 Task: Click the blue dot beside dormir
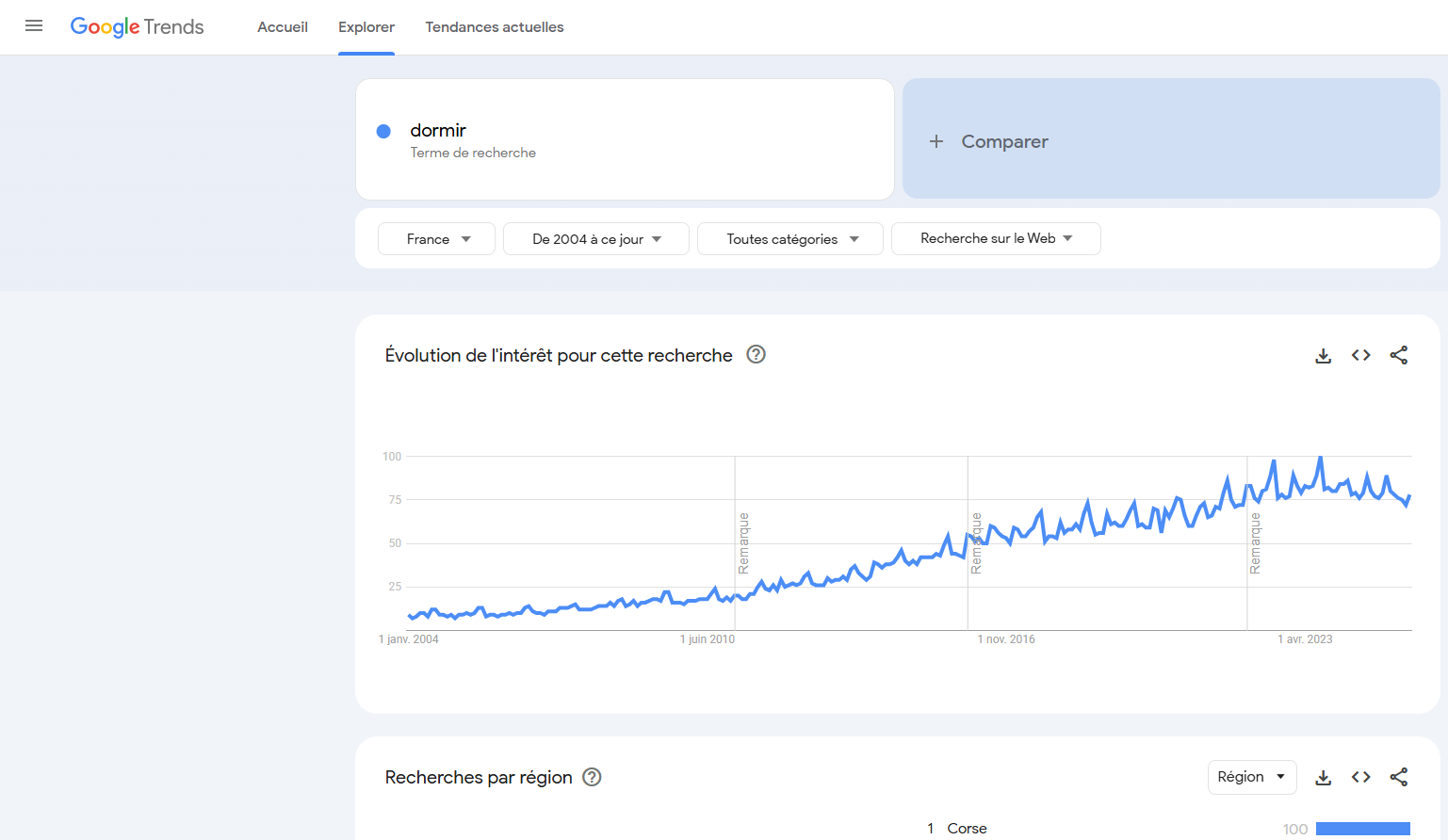click(x=383, y=132)
